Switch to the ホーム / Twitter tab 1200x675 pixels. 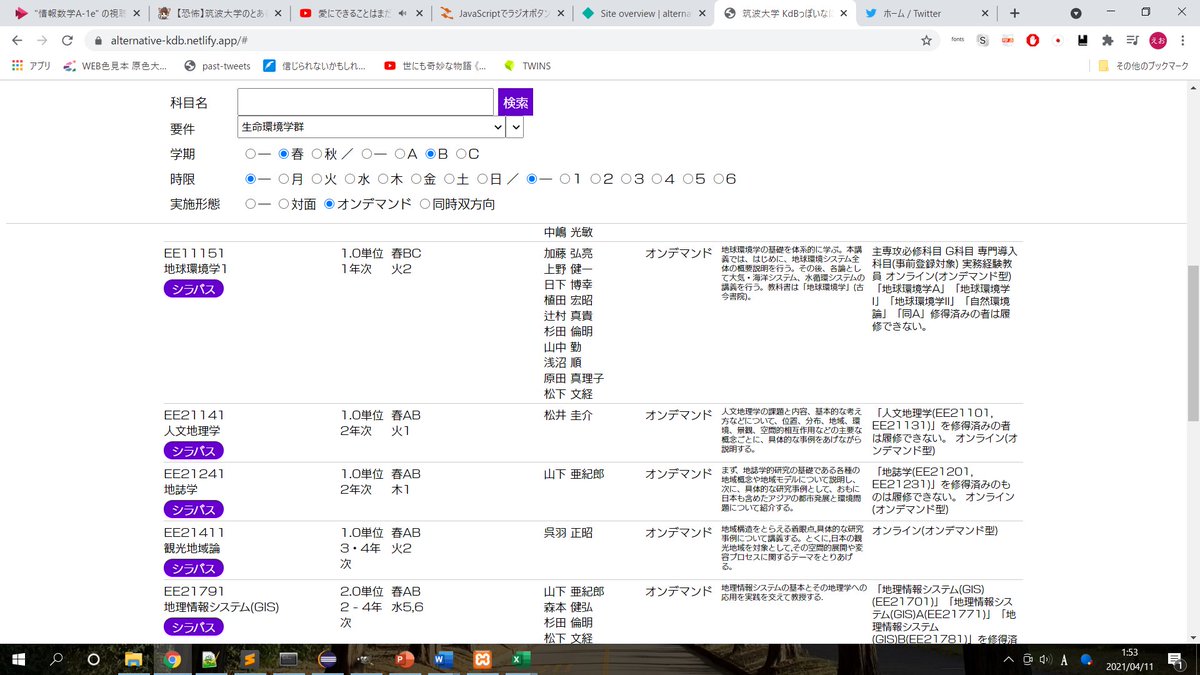920,13
